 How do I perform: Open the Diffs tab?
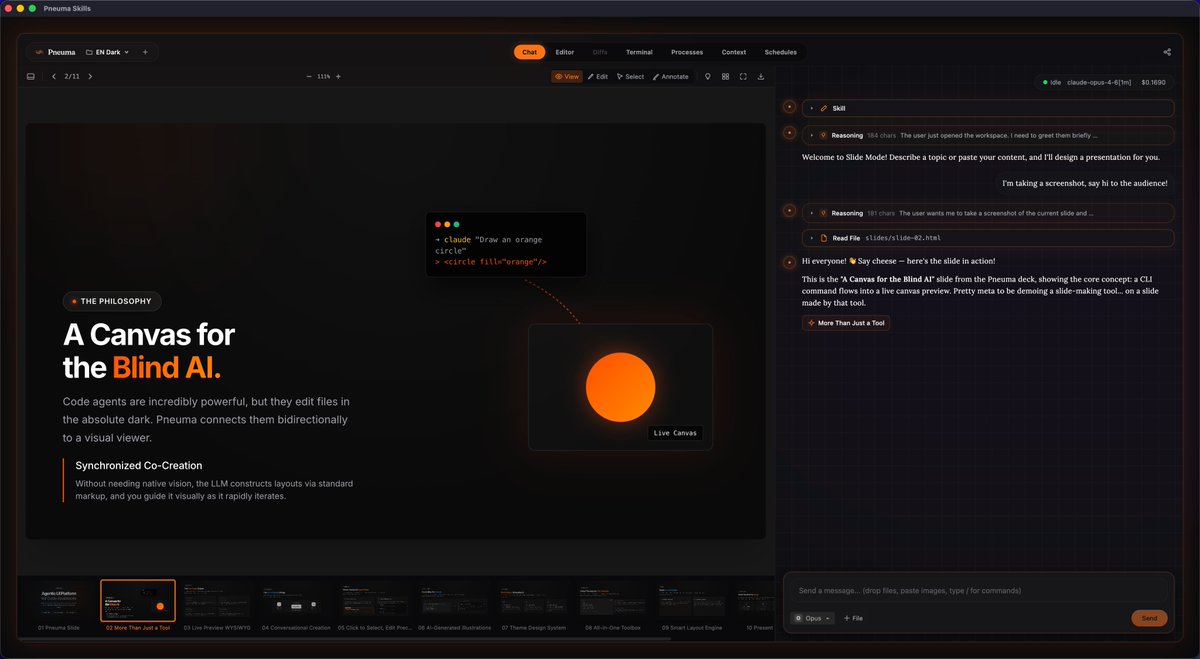[x=600, y=52]
